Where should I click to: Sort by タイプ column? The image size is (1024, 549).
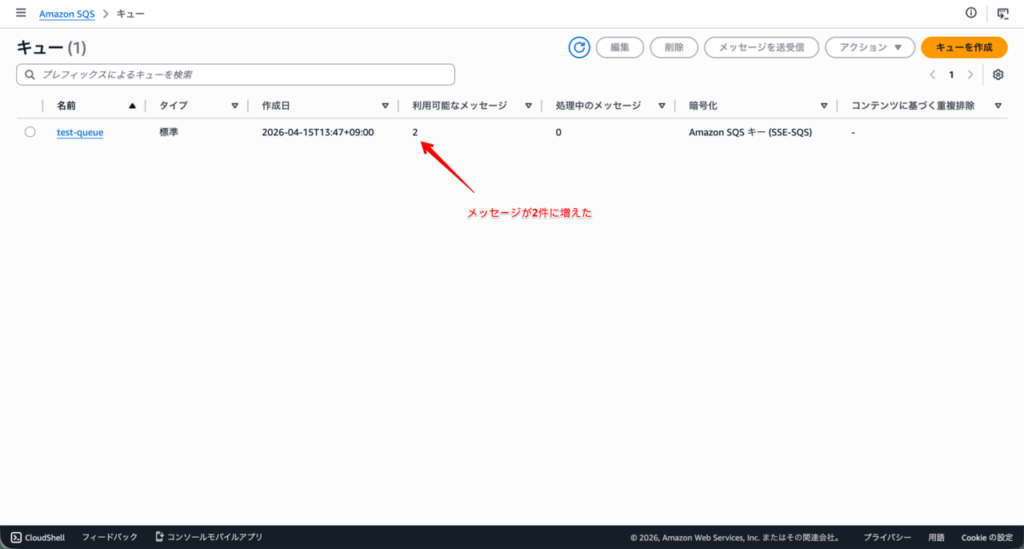234,106
